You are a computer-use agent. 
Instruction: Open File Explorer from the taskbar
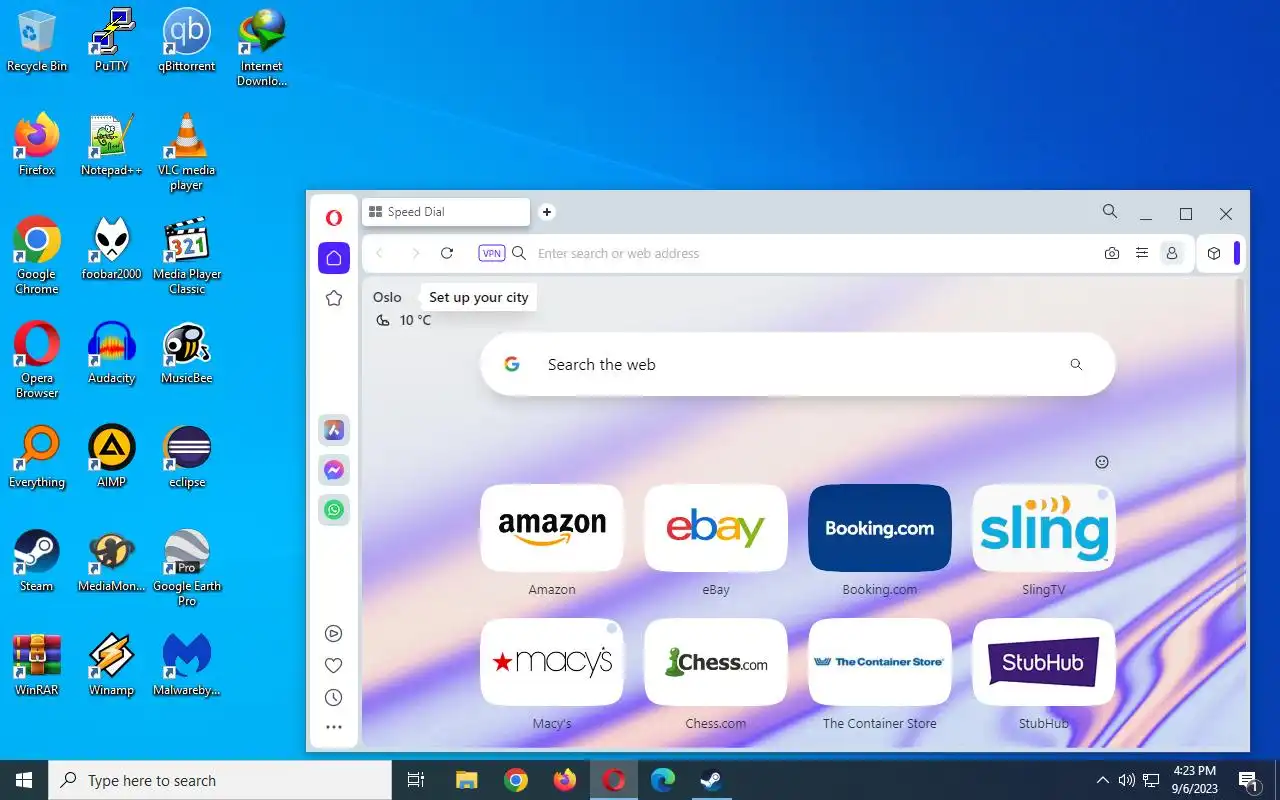[x=467, y=780]
